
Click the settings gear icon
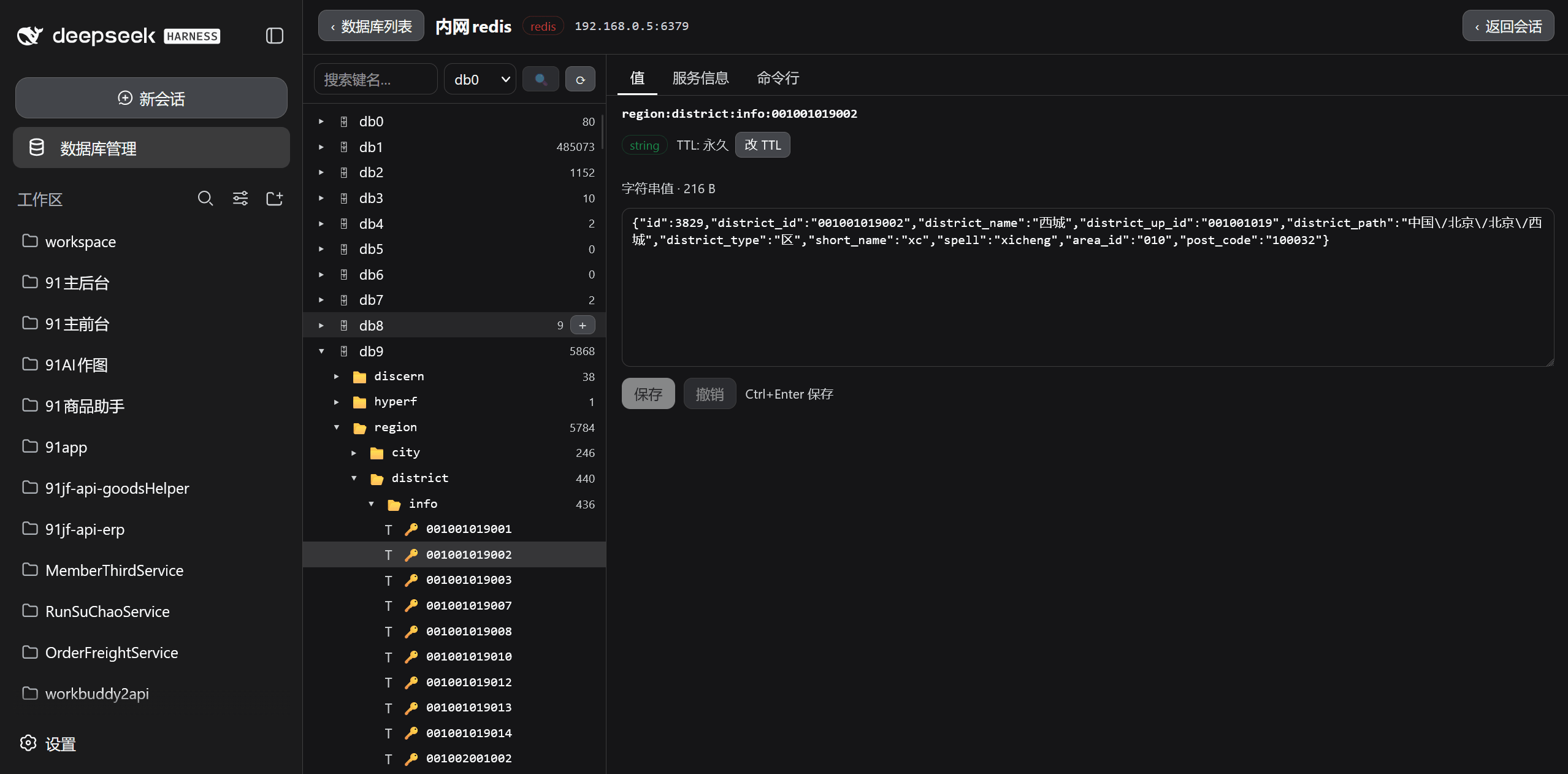[28, 743]
